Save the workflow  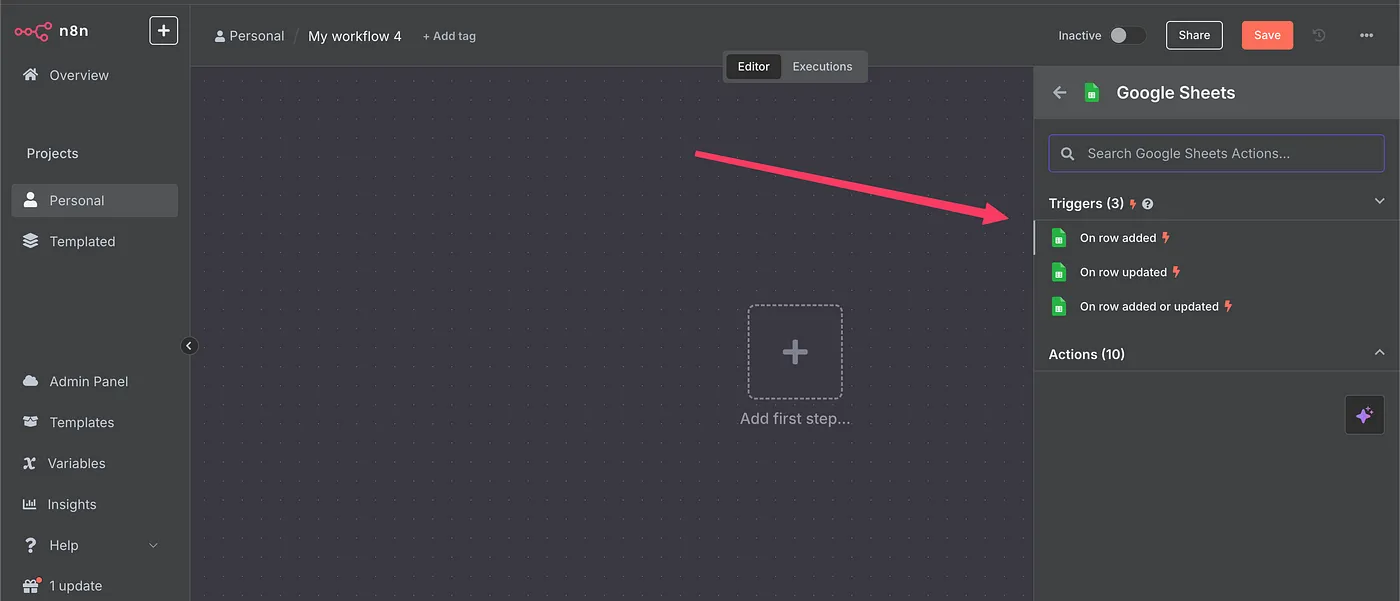tap(1267, 35)
